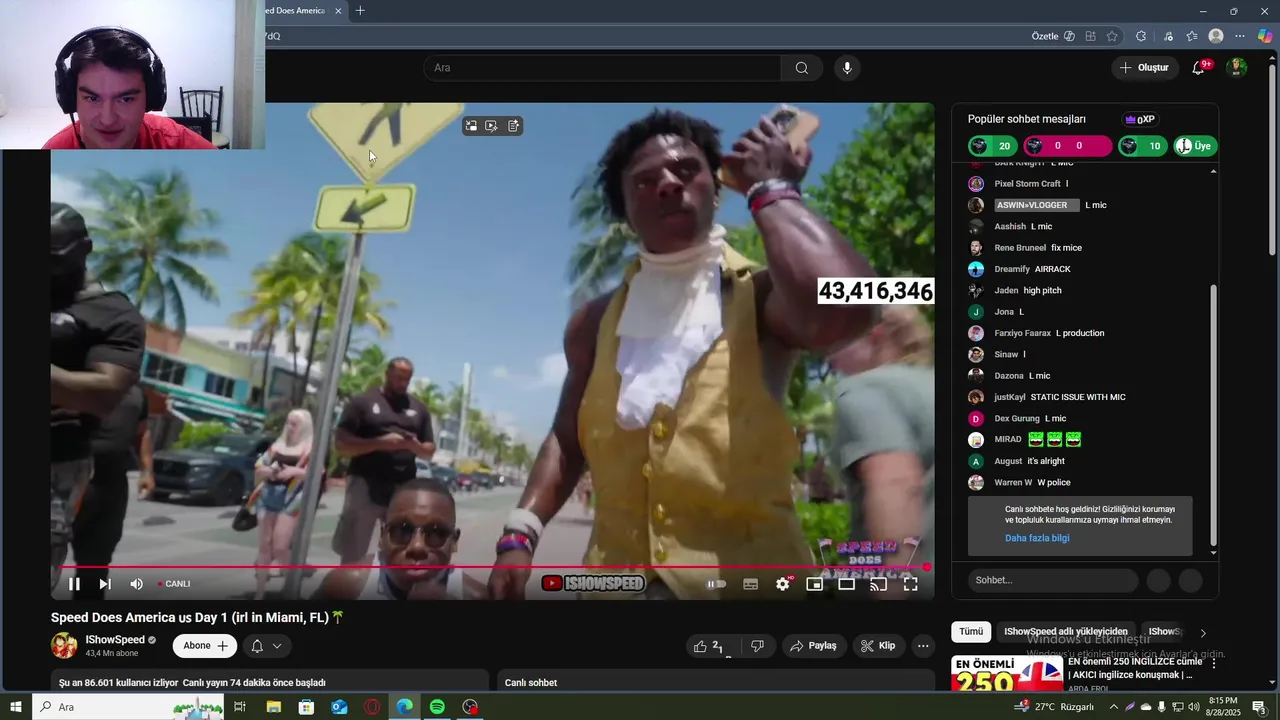Share the video with Paylaş
1280x720 pixels.
point(814,646)
